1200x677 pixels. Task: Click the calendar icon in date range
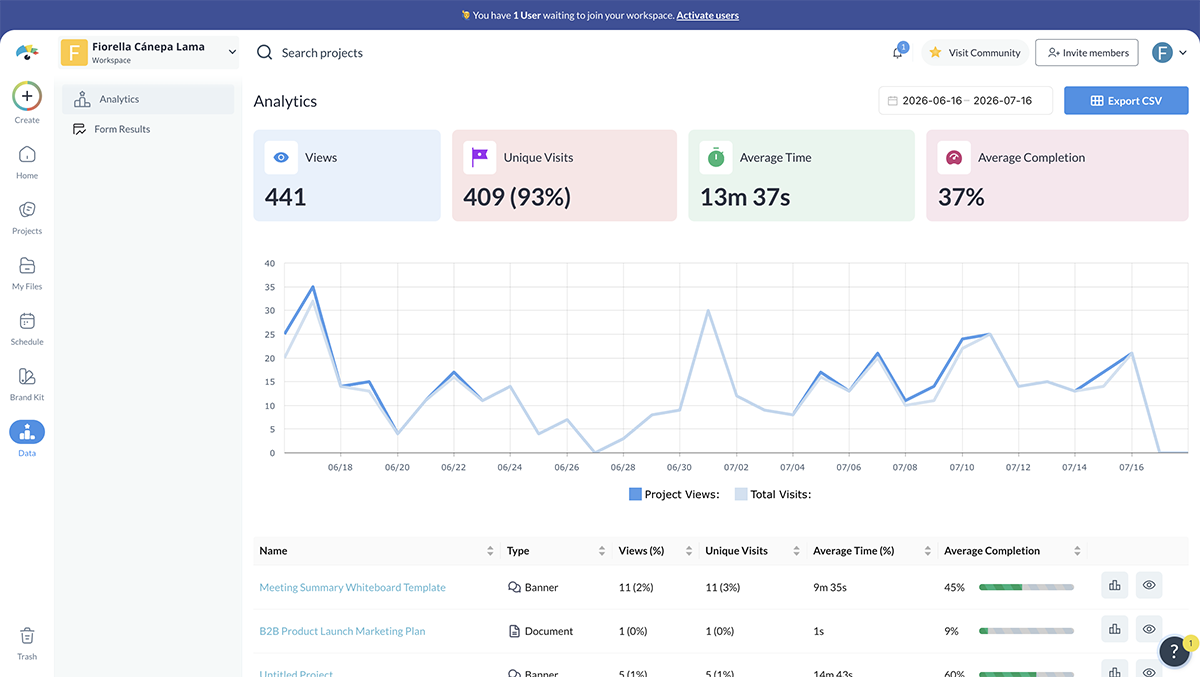point(892,101)
